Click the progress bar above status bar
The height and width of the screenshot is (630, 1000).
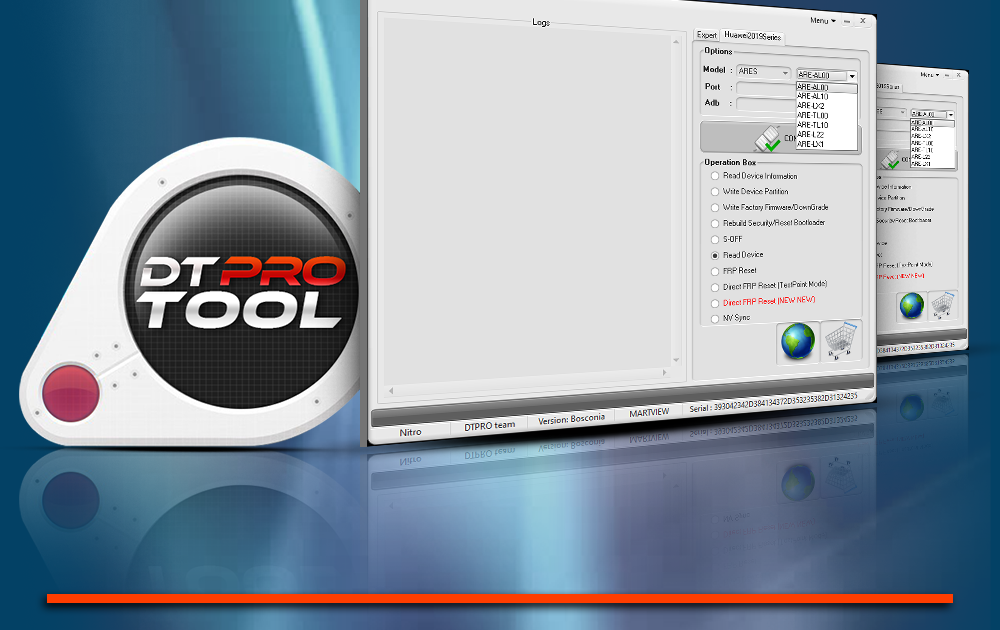[622, 399]
